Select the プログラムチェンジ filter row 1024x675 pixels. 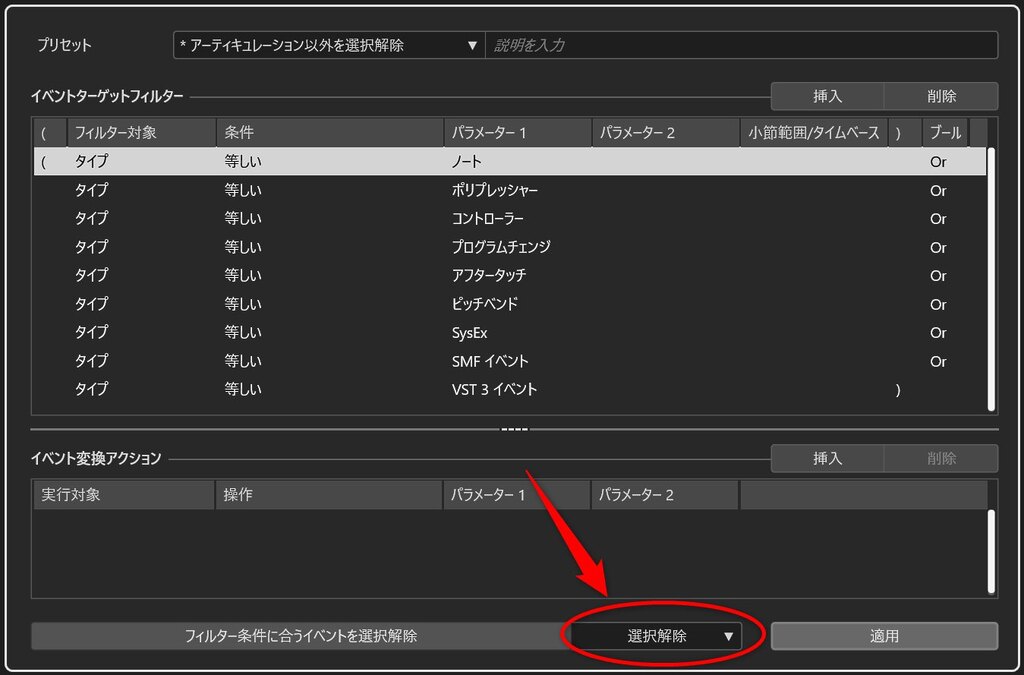(509, 247)
